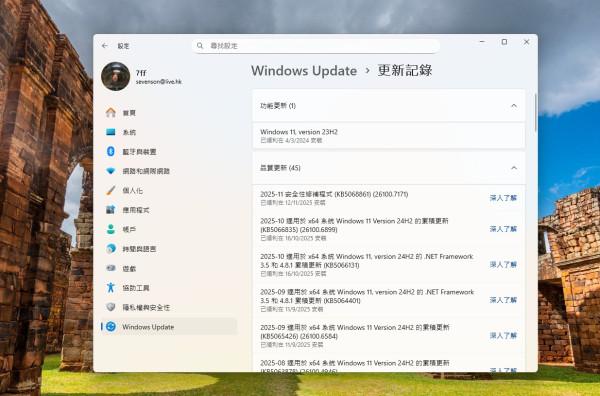Image resolution: width=600 pixels, height=396 pixels.
Task: Open 深入了解 for KB5064401 update
Action: click(x=503, y=300)
